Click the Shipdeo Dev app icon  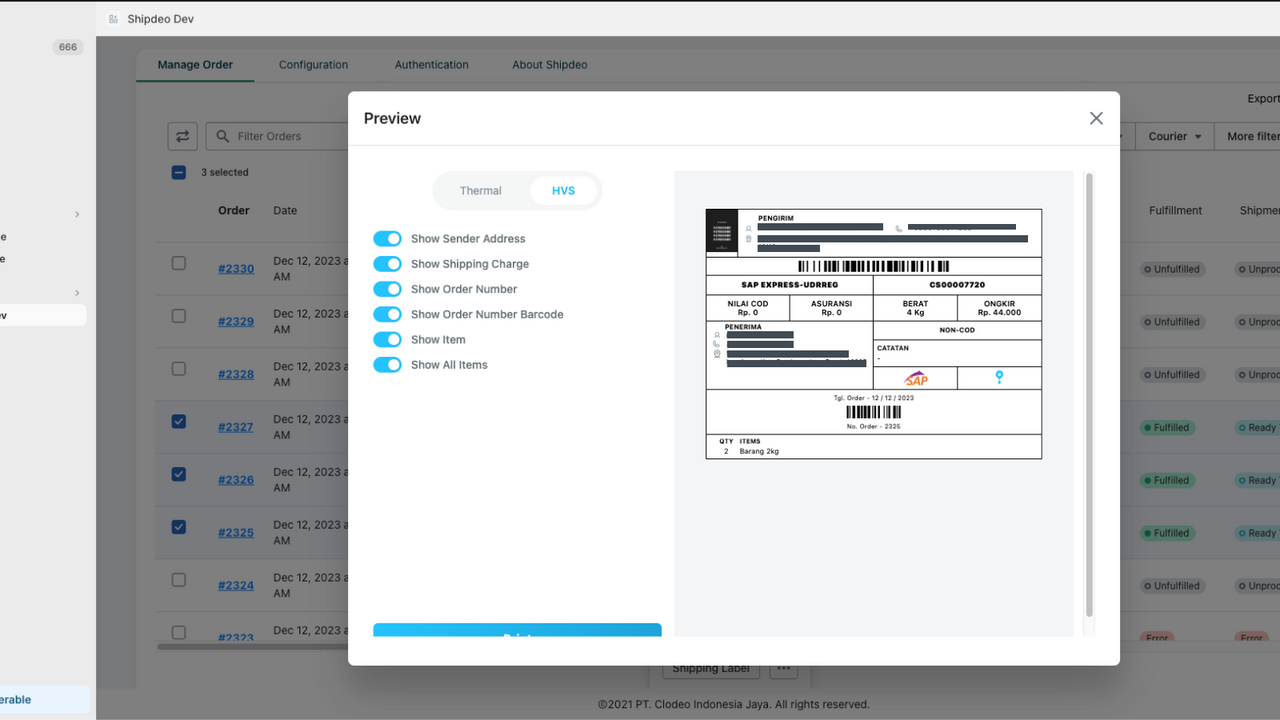(113, 19)
